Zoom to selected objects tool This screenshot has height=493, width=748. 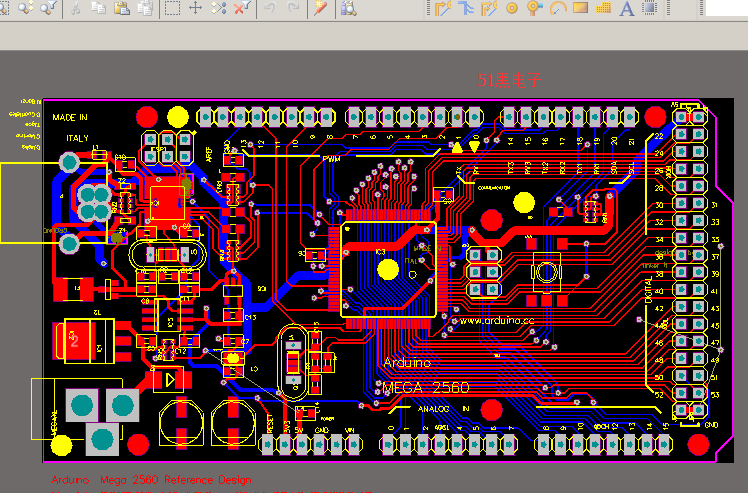[x=26, y=8]
